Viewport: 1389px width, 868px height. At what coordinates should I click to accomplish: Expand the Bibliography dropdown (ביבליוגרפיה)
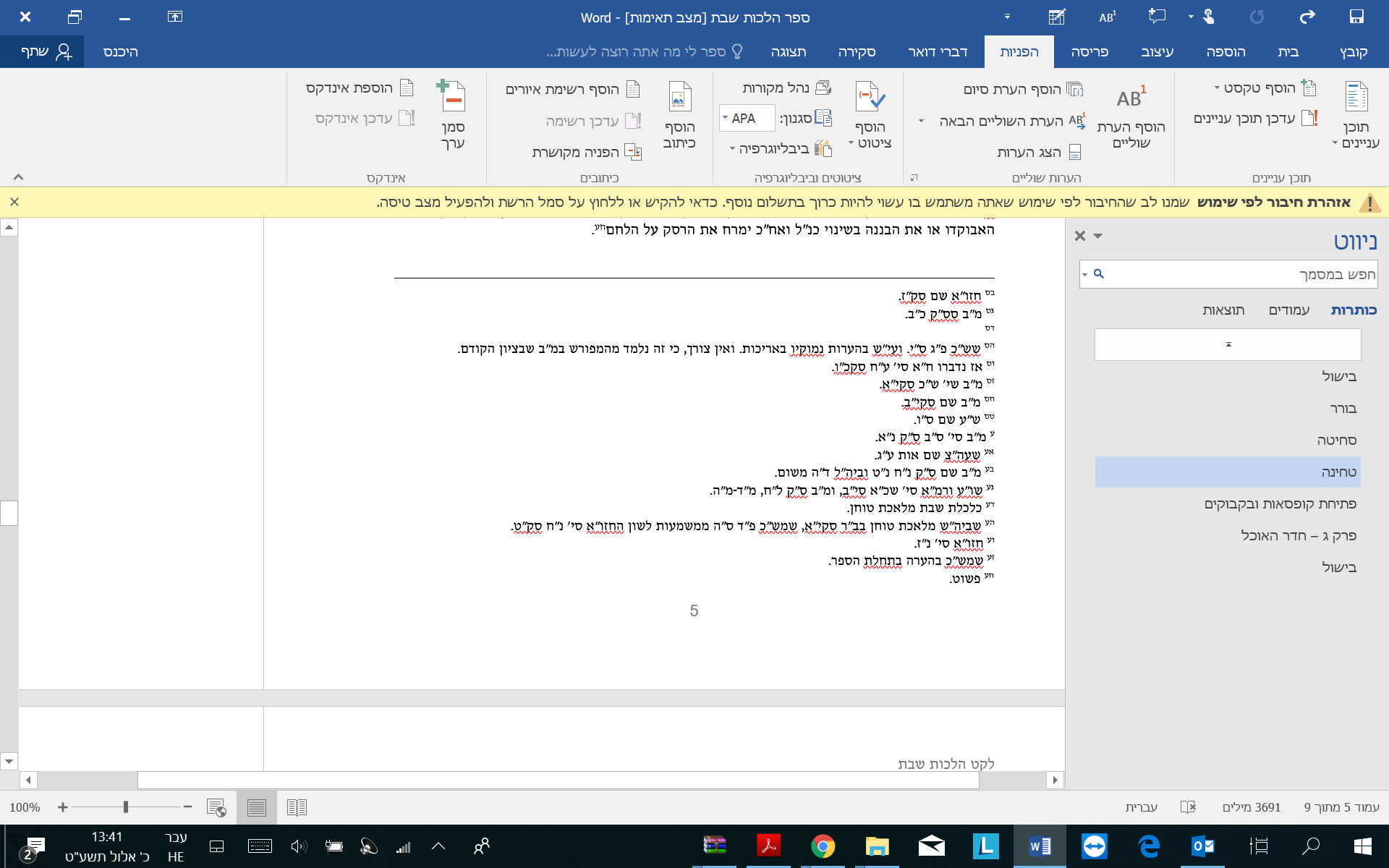tap(780, 148)
